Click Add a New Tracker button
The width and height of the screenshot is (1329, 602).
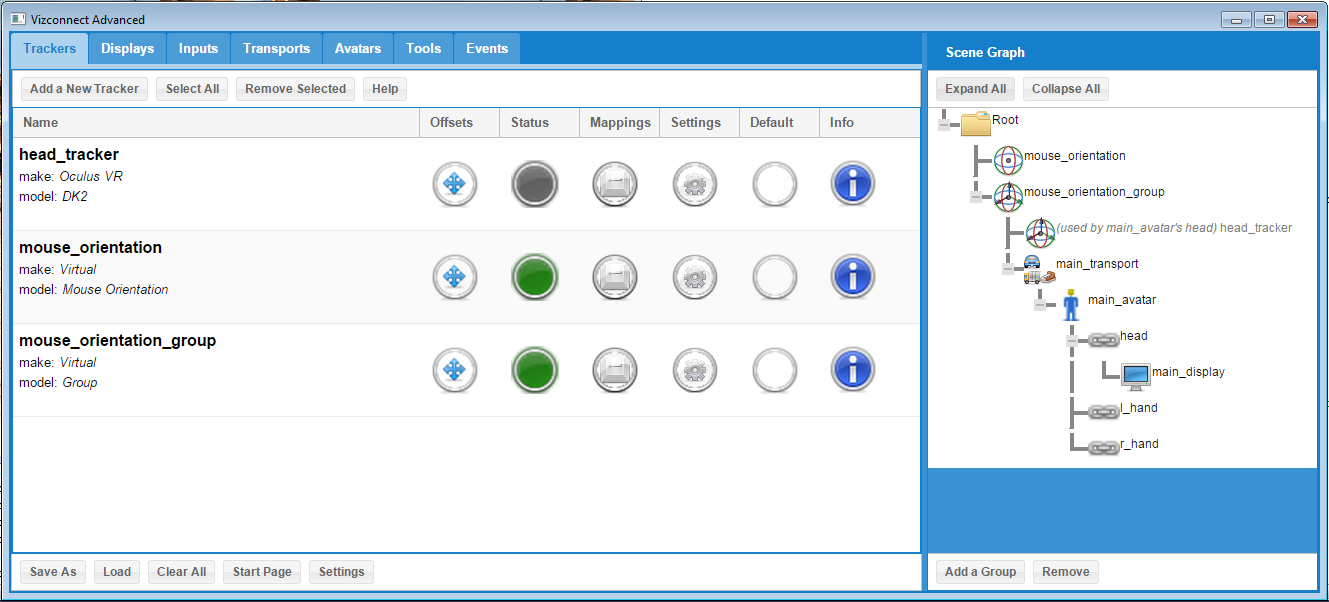84,89
